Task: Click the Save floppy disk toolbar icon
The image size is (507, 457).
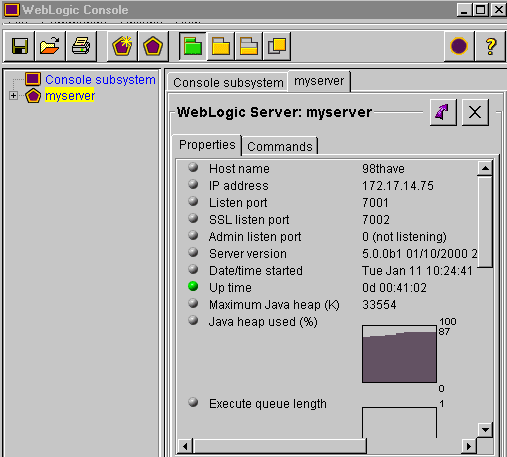Action: [19, 46]
